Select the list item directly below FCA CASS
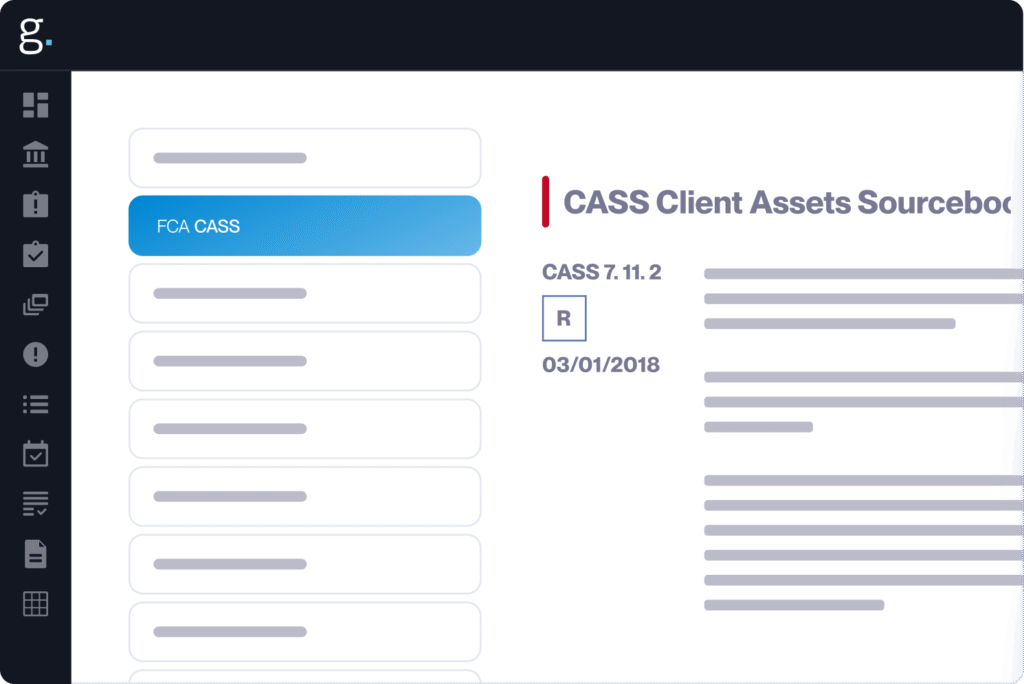This screenshot has width=1024, height=684. [304, 293]
